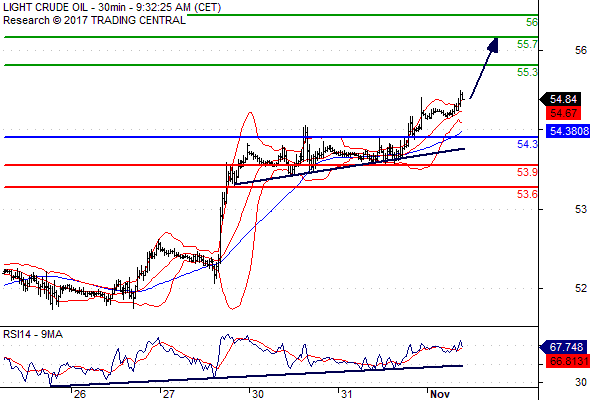Click the 56 label on right price axis
Viewport: 590px width, 400px height.
click(581, 50)
